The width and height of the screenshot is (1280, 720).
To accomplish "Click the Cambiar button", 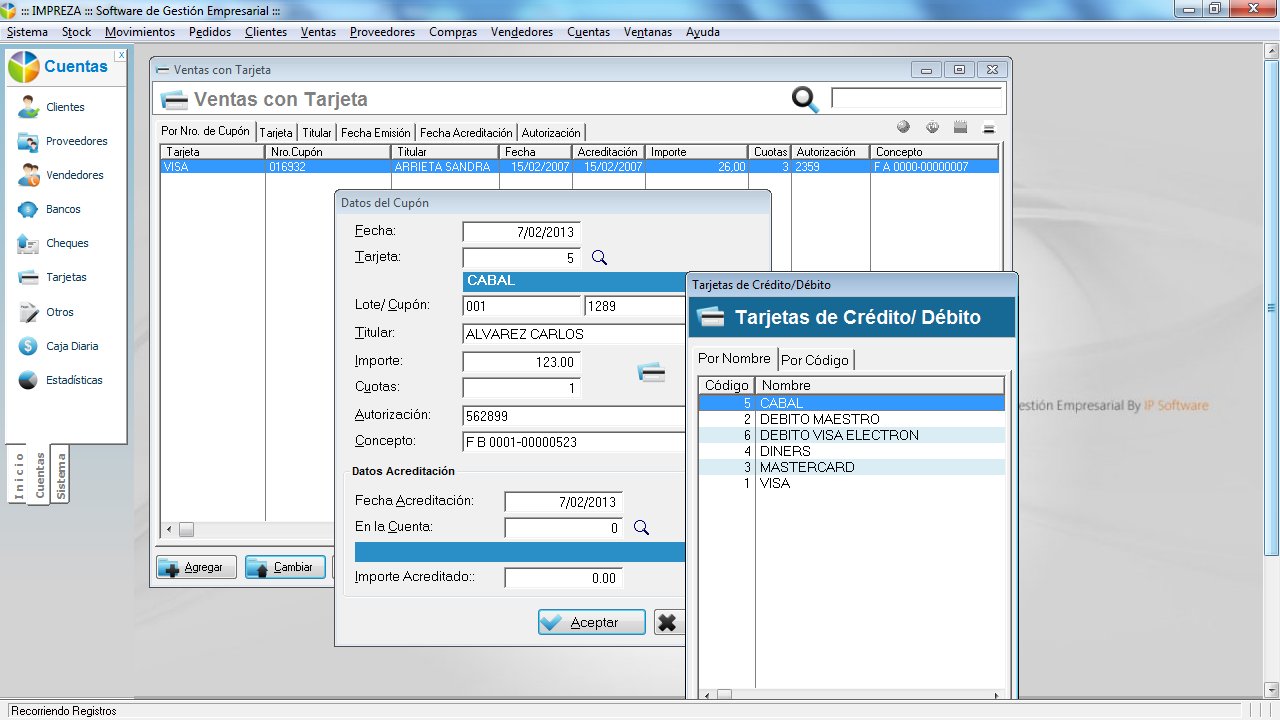I will [285, 567].
